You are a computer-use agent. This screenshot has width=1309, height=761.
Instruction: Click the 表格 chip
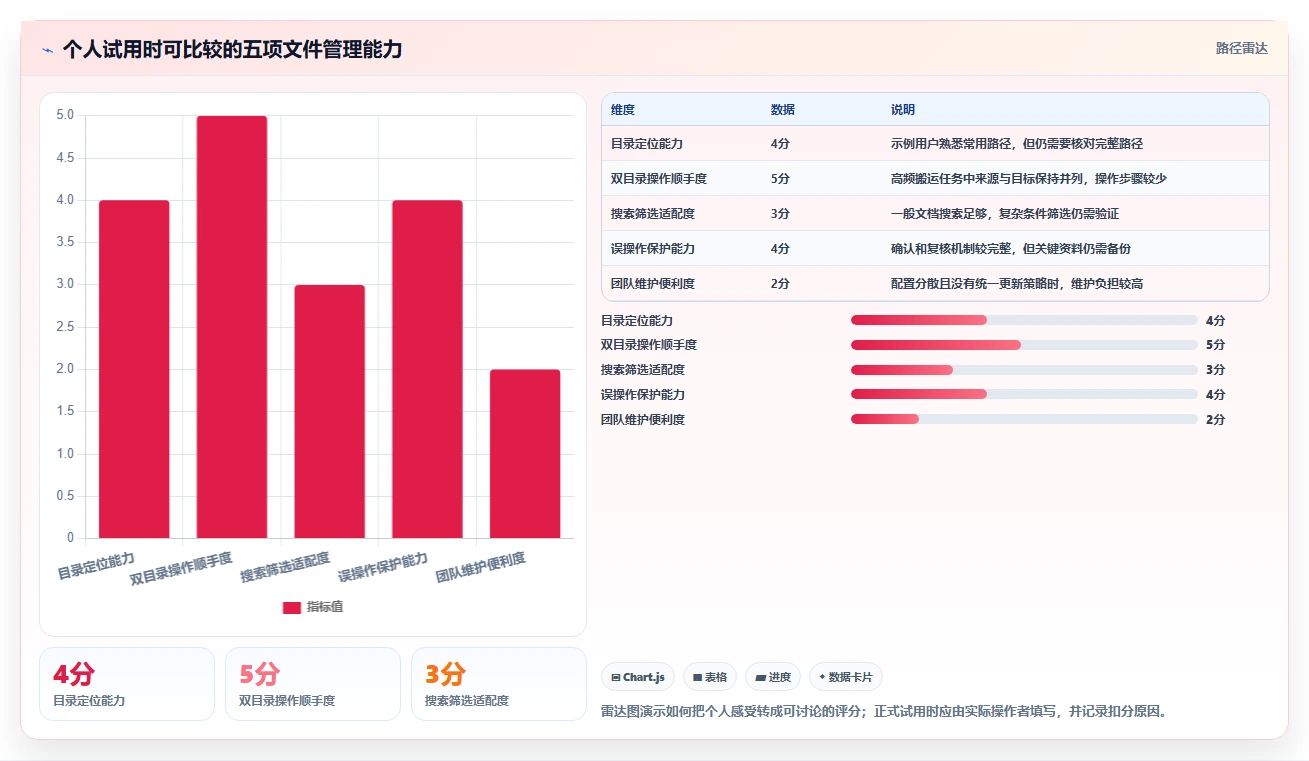(710, 677)
